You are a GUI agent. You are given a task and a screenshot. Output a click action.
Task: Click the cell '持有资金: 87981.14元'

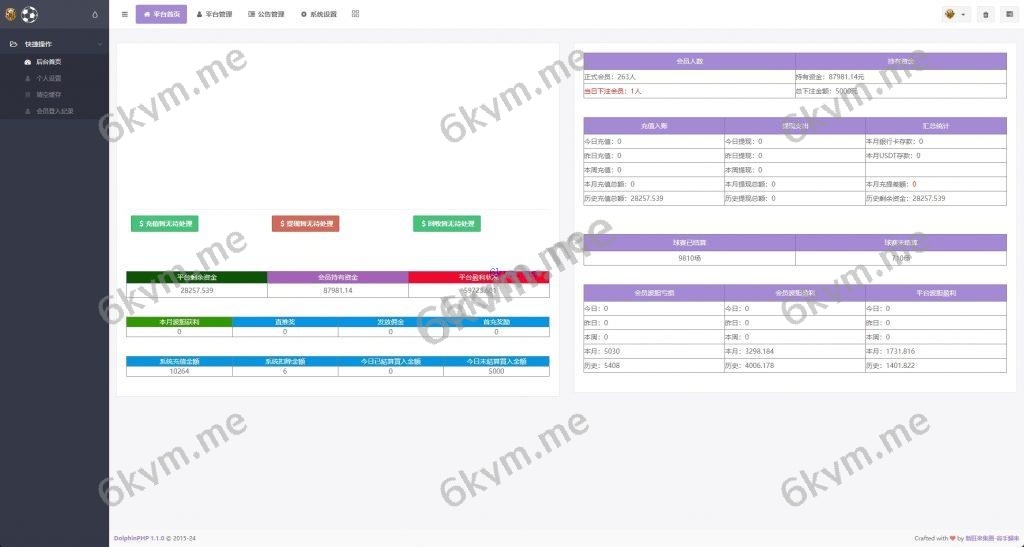coord(901,77)
